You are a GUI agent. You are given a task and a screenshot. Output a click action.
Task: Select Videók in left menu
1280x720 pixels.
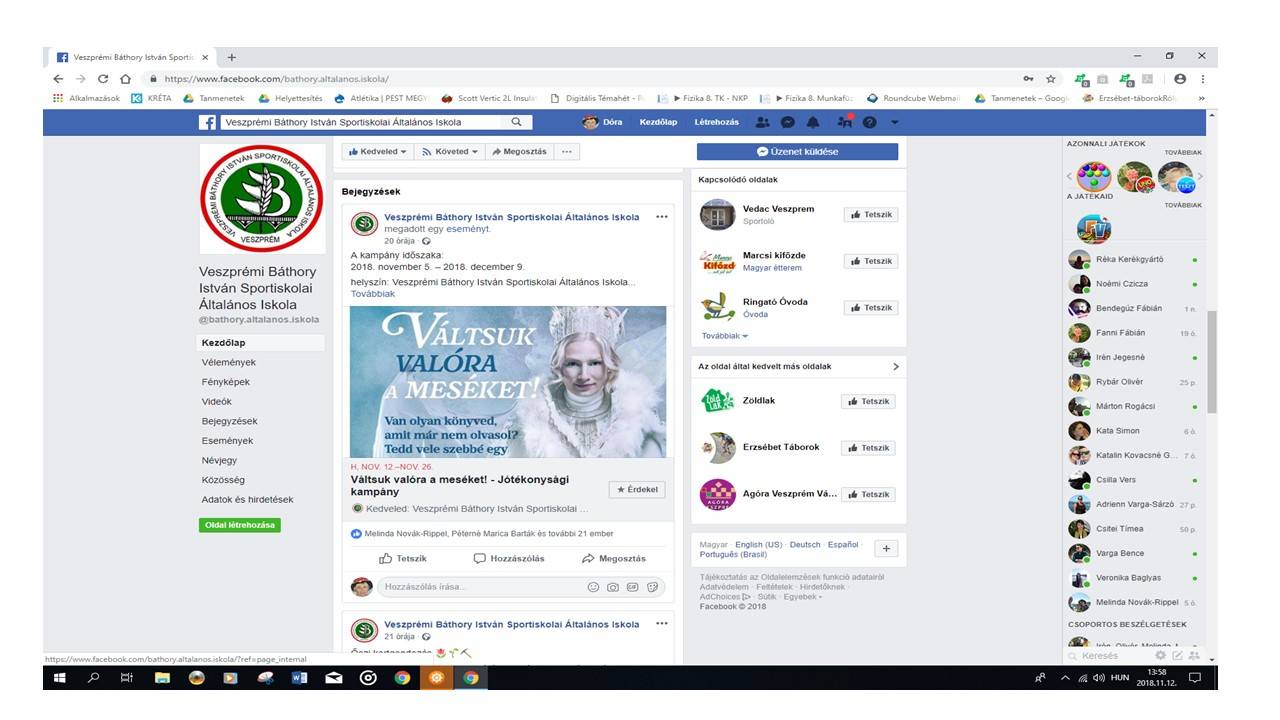tap(216, 401)
